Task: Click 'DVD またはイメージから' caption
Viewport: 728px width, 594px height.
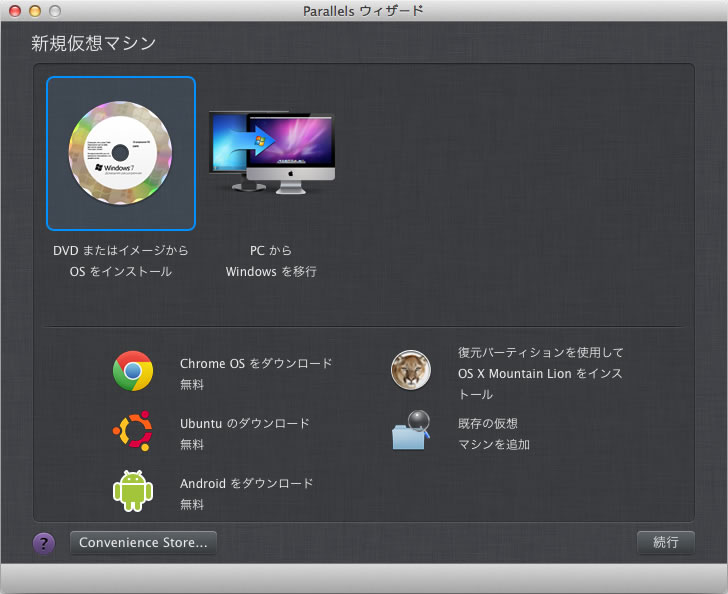Action: pyautogui.click(x=121, y=250)
